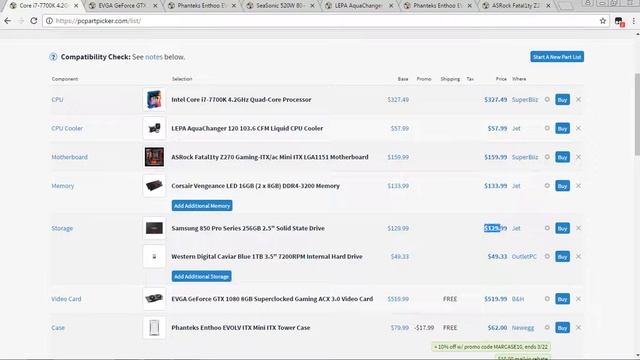
Task: Open the Intel Core i7-7700K product thumbnail
Action: [154, 100]
